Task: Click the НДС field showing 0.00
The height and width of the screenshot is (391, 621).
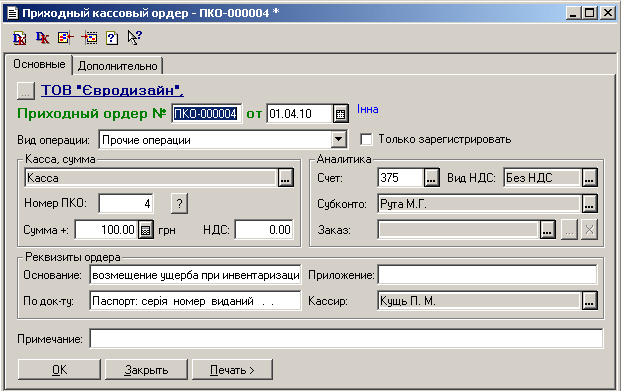Action: (x=264, y=230)
